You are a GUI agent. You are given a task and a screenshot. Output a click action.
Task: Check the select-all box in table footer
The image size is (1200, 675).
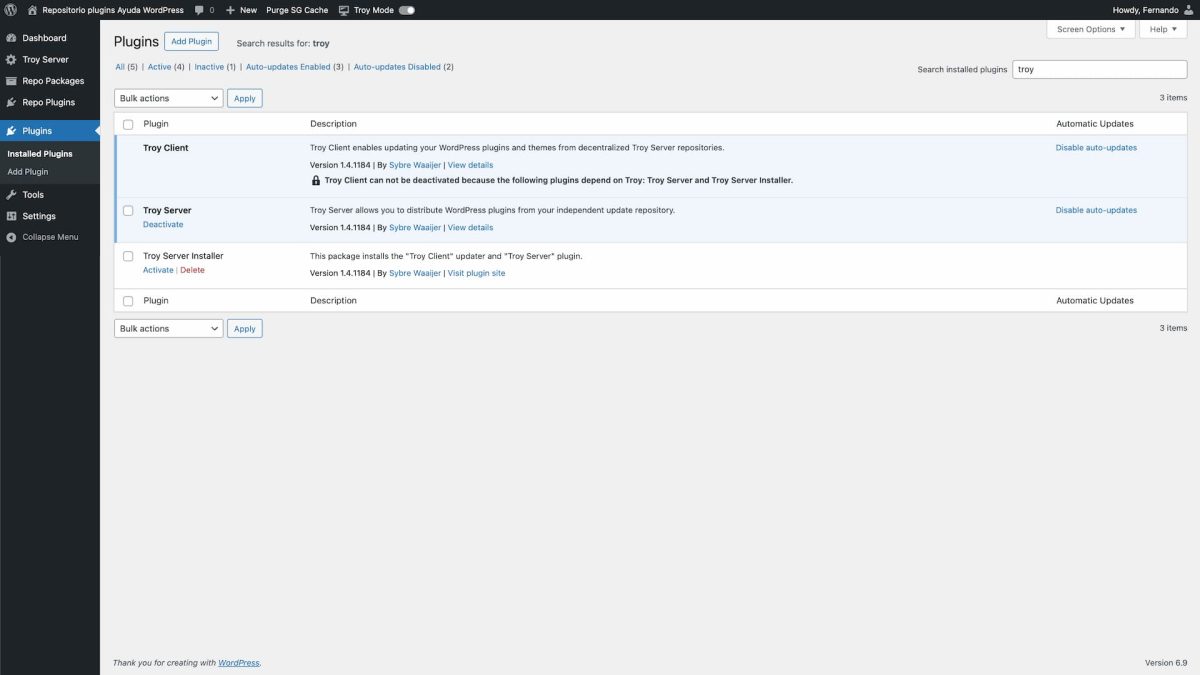[128, 301]
